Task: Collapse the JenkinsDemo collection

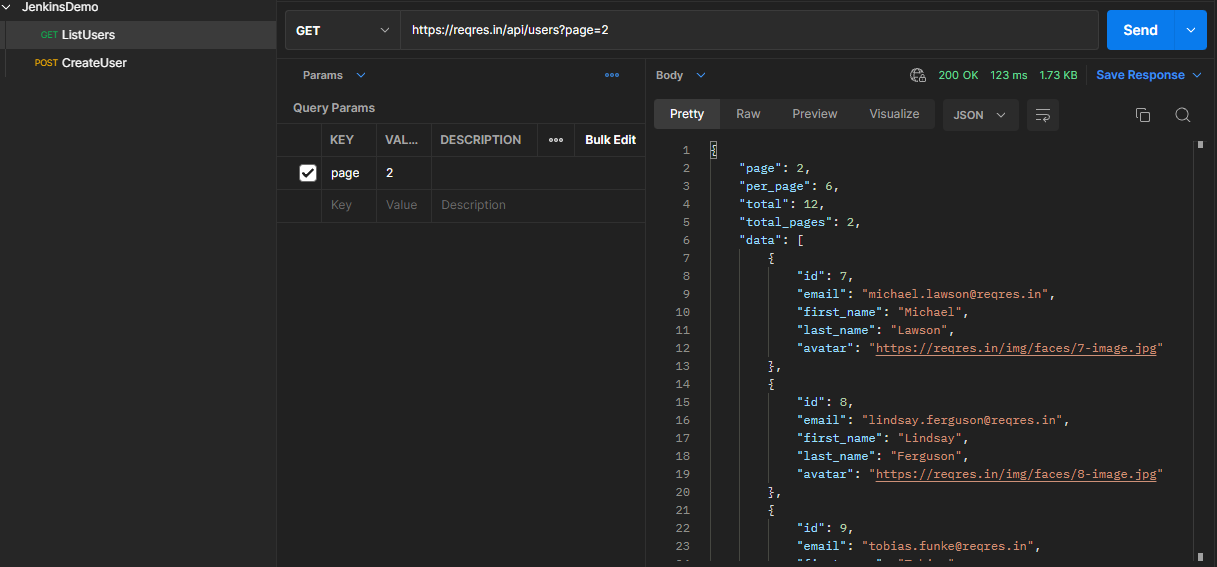Action: click(x=7, y=7)
